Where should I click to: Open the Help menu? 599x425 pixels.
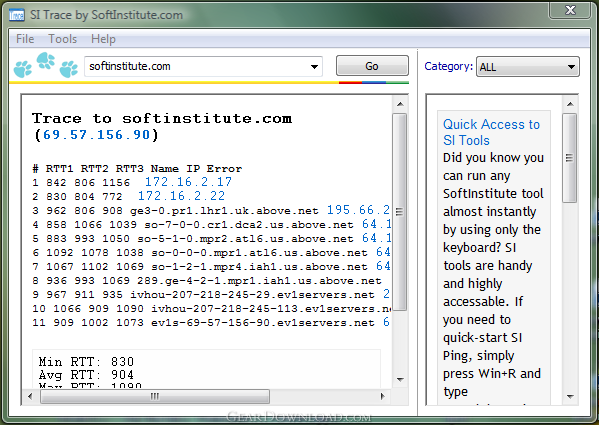[103, 39]
